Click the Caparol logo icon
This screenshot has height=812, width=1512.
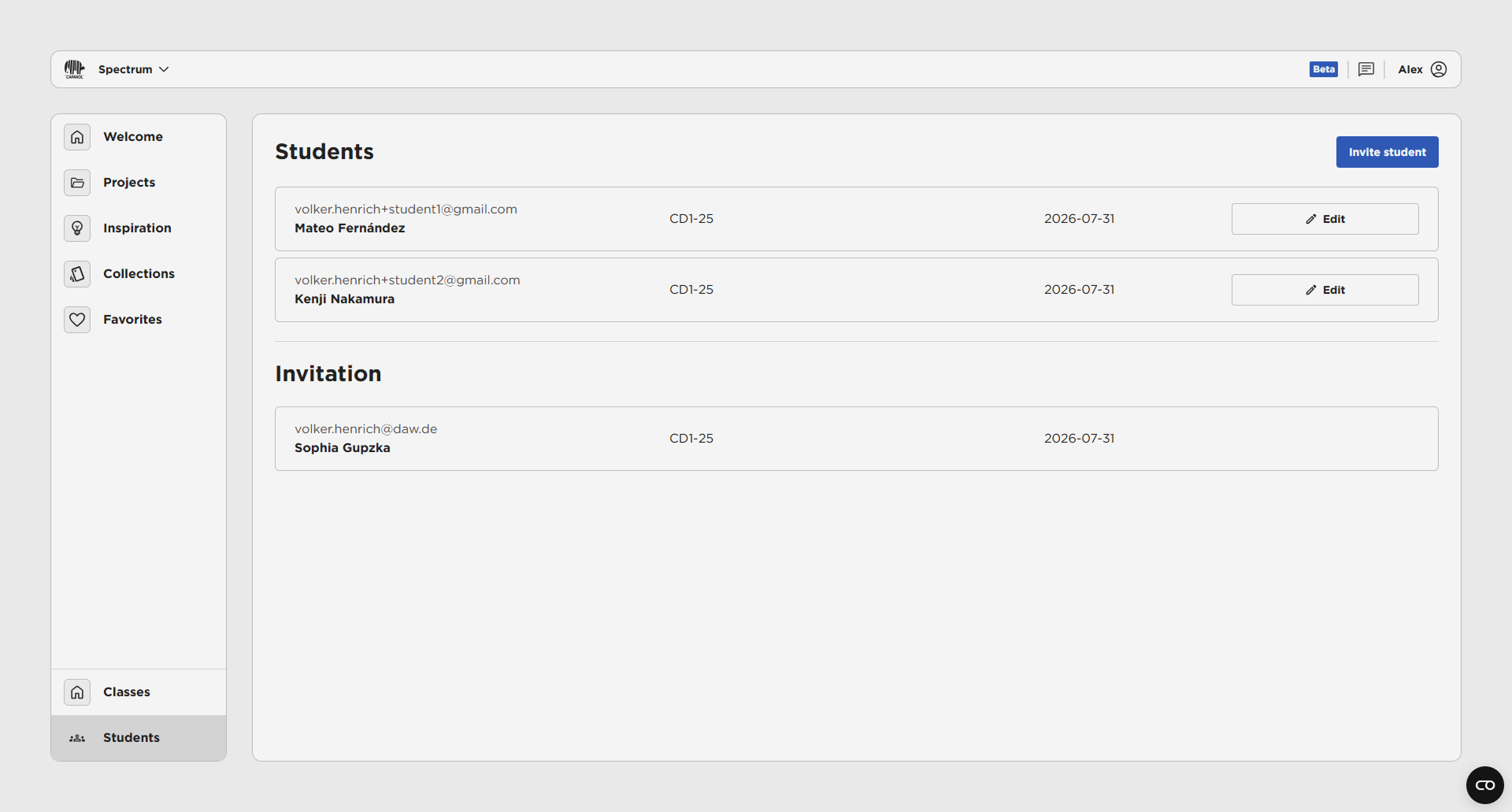(75, 69)
